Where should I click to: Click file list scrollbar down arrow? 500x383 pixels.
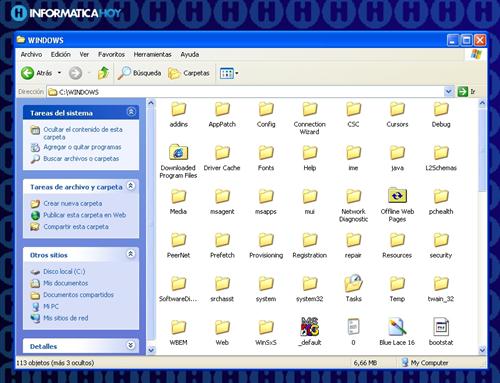tap(482, 350)
